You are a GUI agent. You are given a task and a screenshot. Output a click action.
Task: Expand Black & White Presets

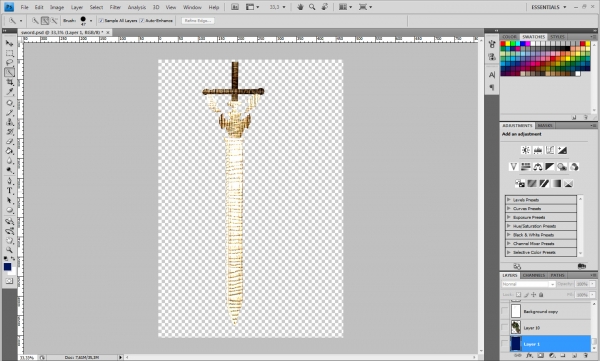pos(509,235)
